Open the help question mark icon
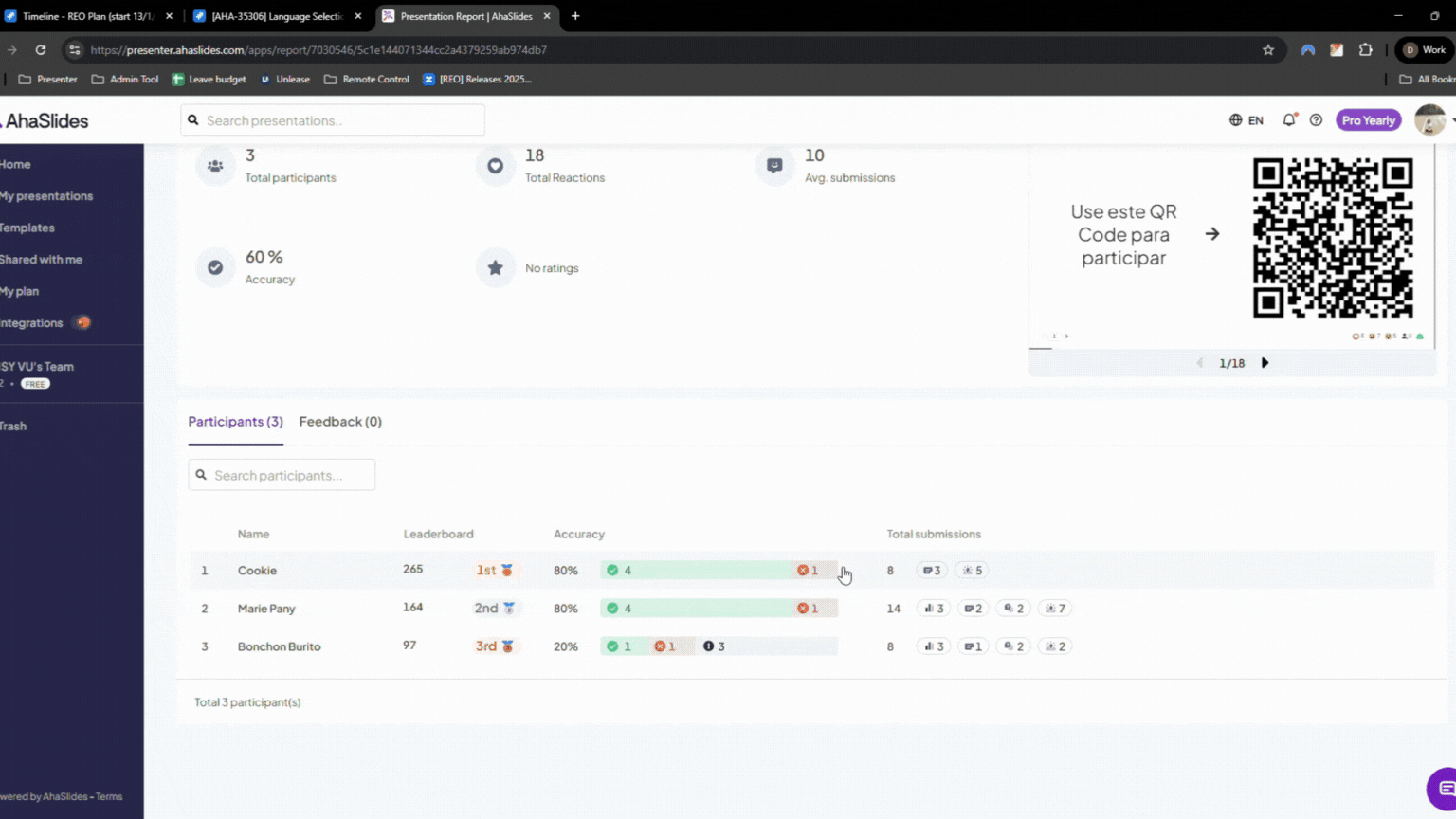The image size is (1456, 819). click(1316, 120)
